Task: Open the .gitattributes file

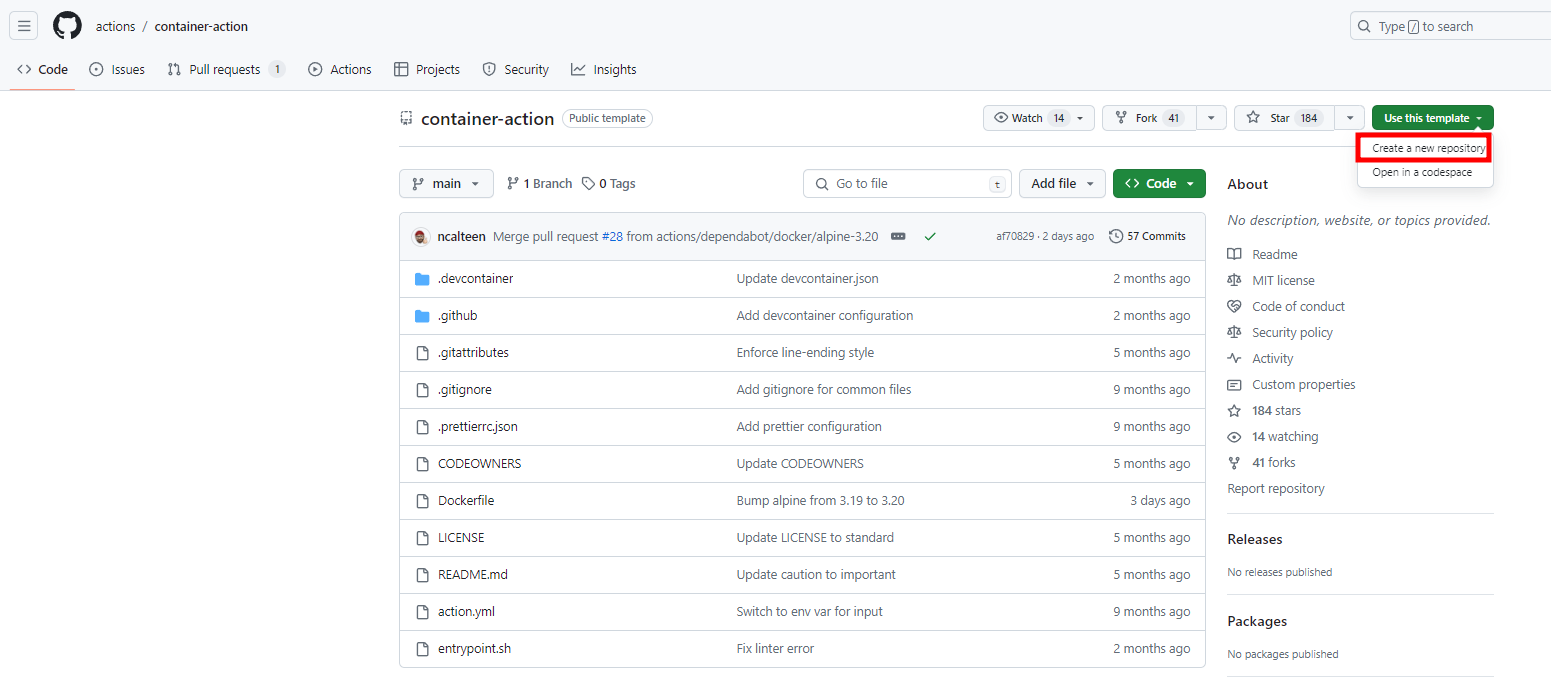Action: click(473, 353)
